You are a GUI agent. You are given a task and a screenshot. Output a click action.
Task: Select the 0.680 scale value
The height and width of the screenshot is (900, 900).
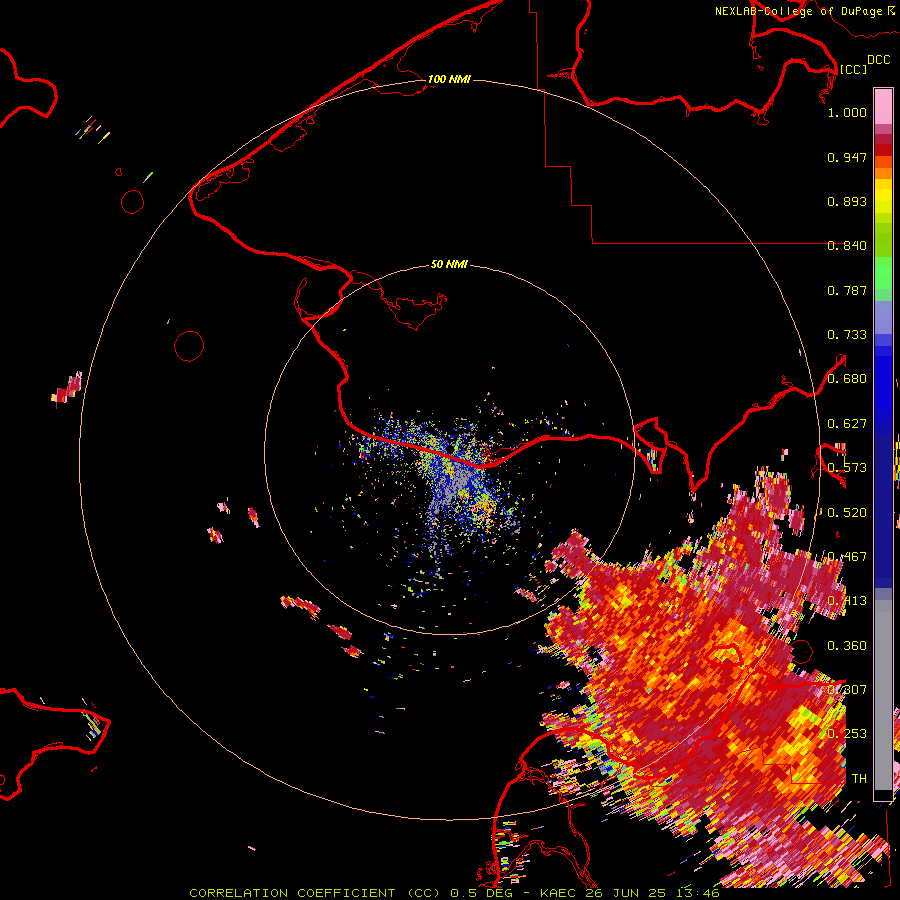[847, 379]
